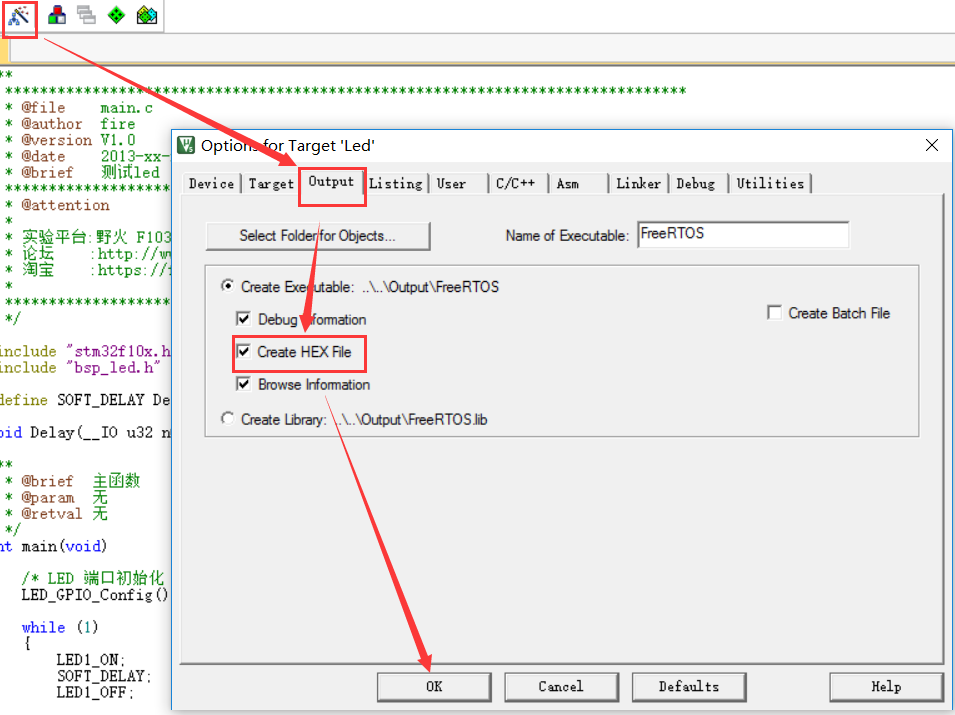This screenshot has width=955, height=715.
Task: Click "main(void)" function line in editor
Action: [64, 546]
